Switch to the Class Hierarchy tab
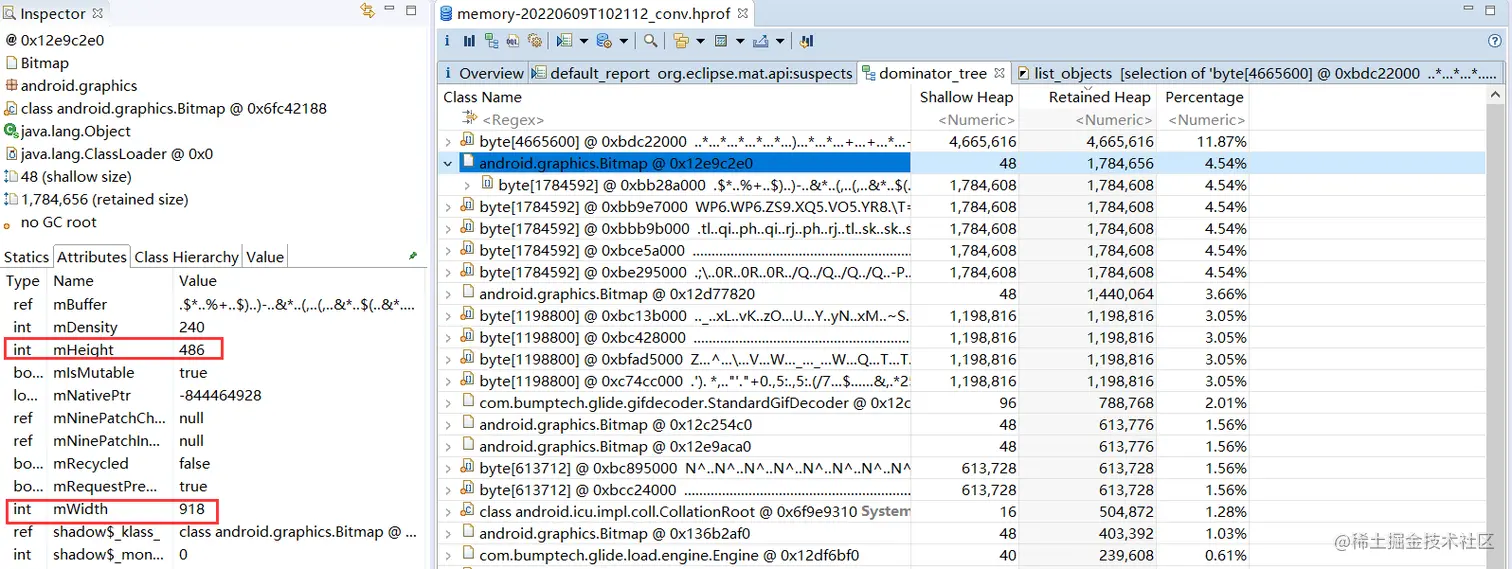The width and height of the screenshot is (1512, 569). (x=186, y=257)
